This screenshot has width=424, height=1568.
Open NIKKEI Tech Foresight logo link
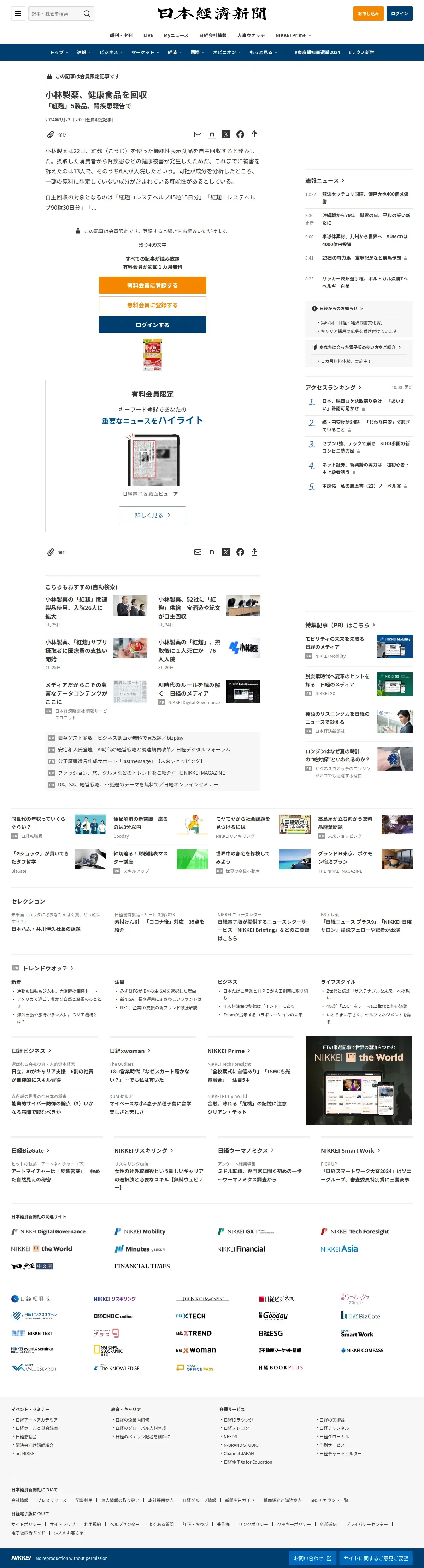tap(355, 1231)
